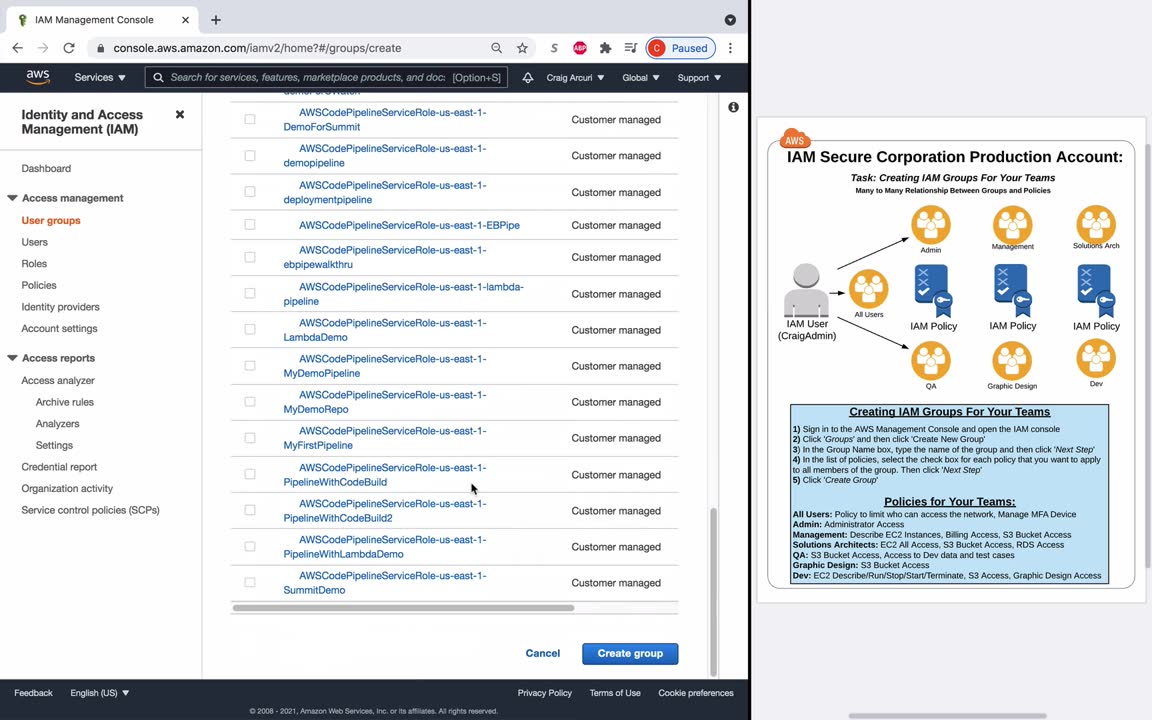This screenshot has width=1152, height=720.
Task: Open the AWS notifications bell icon
Action: tap(528, 77)
